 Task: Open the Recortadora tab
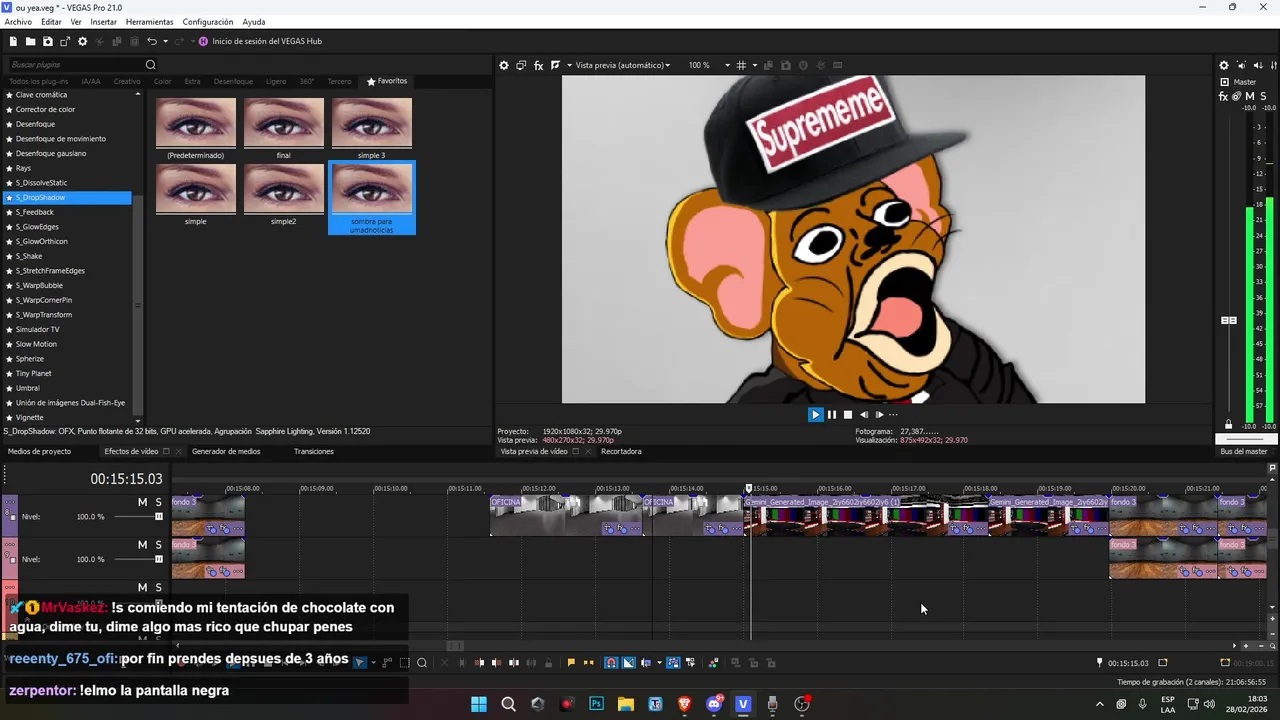point(621,452)
